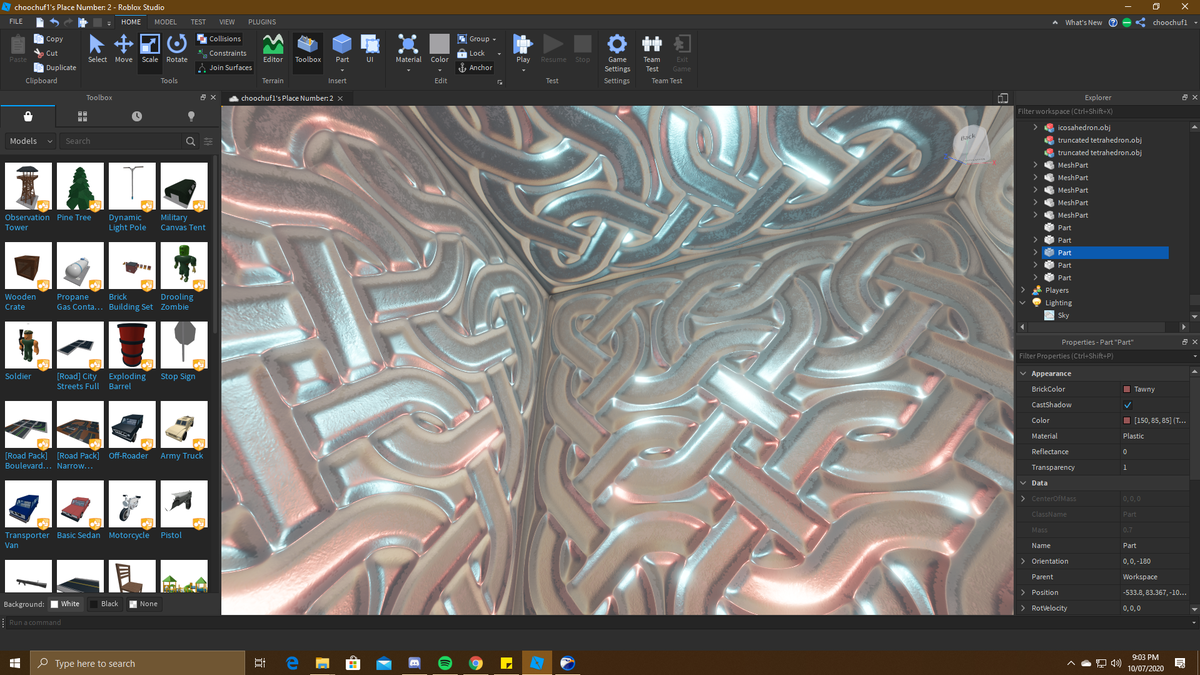Select Black toolbox background
Screen dimensions: 1200x675
pos(104,604)
